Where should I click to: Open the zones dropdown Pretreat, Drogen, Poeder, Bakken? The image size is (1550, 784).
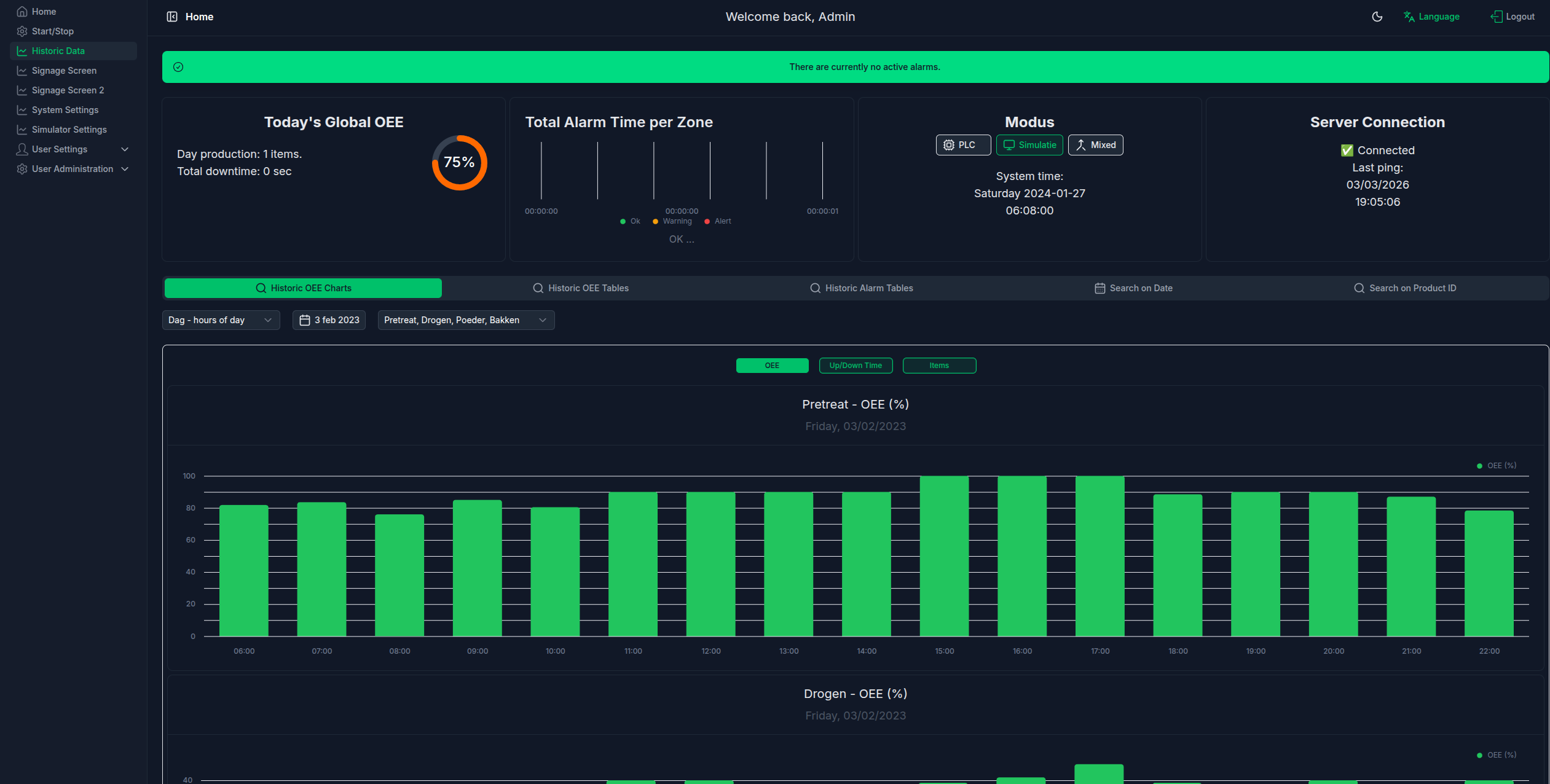(x=466, y=320)
